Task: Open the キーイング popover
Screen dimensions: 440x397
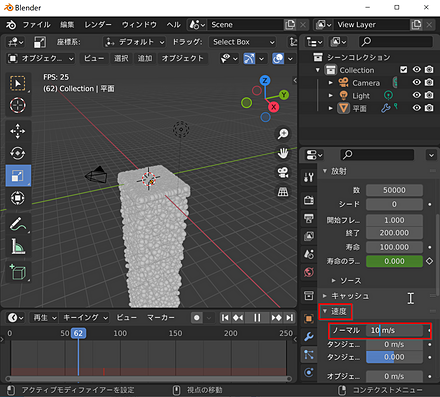Action: pyautogui.click(x=85, y=318)
